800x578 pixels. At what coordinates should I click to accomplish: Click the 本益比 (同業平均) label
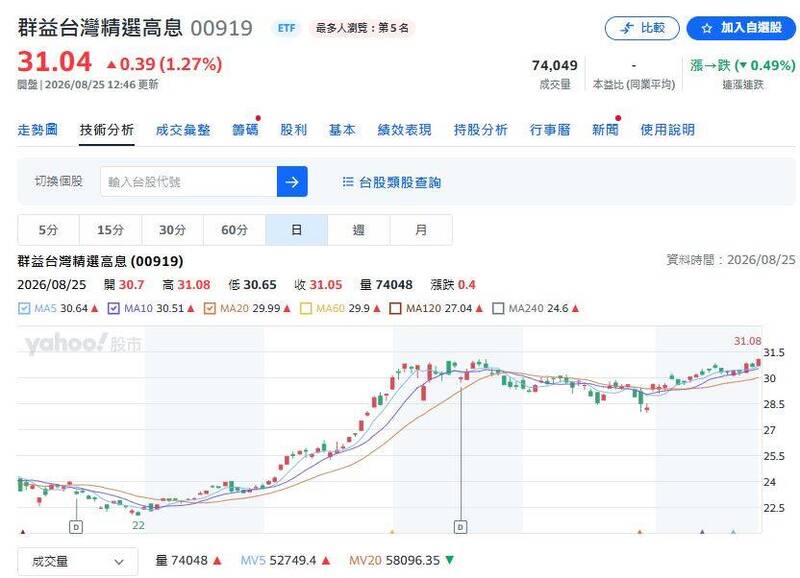[634, 84]
